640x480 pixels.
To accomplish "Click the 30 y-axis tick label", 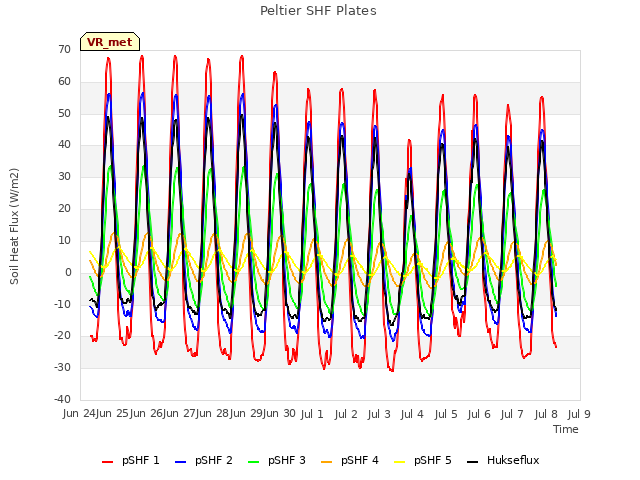I will (64, 177).
